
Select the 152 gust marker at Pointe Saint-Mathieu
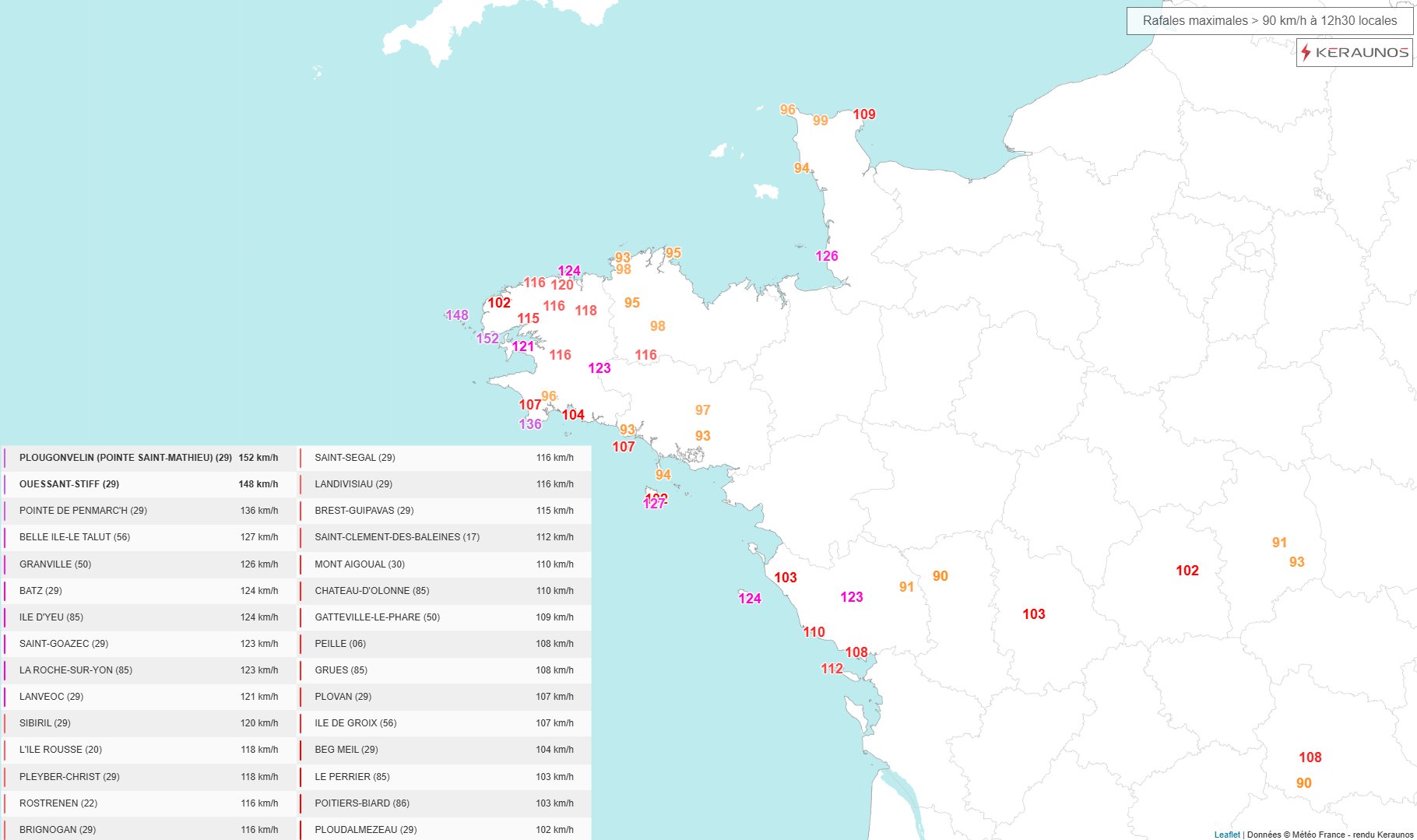pos(487,339)
